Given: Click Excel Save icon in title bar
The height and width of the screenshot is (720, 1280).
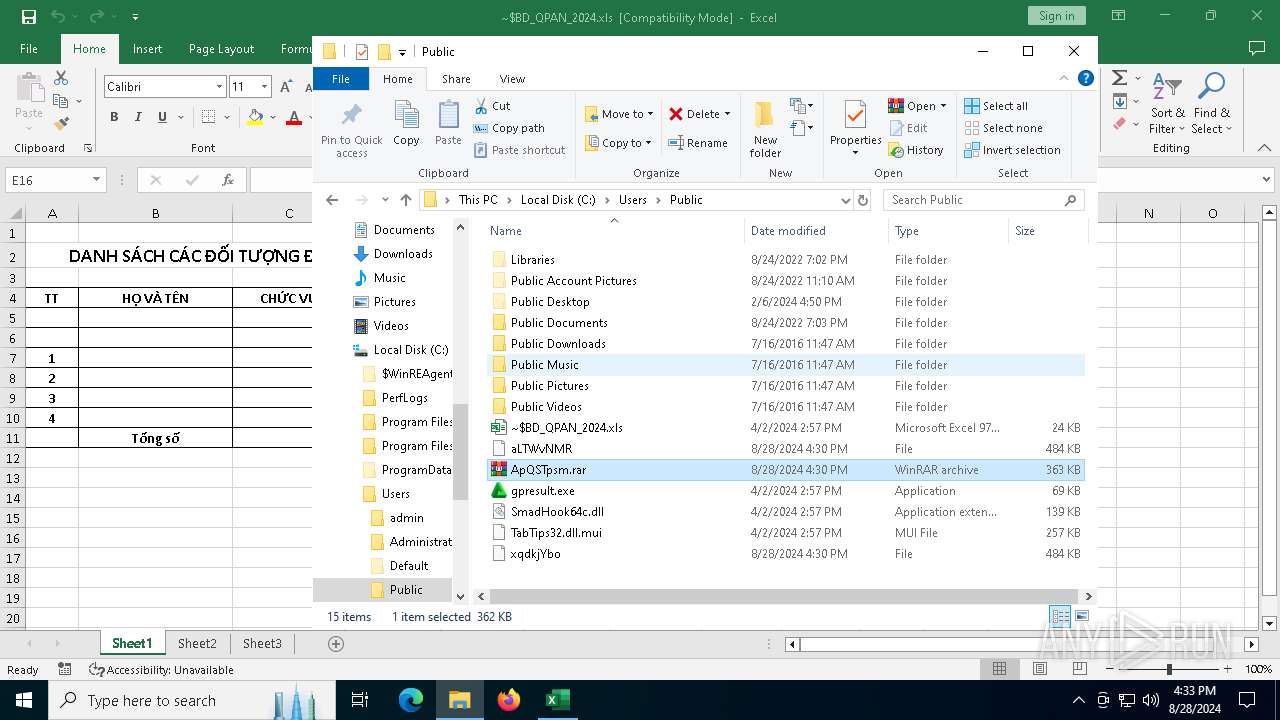Looking at the screenshot, I should pyautogui.click(x=29, y=17).
